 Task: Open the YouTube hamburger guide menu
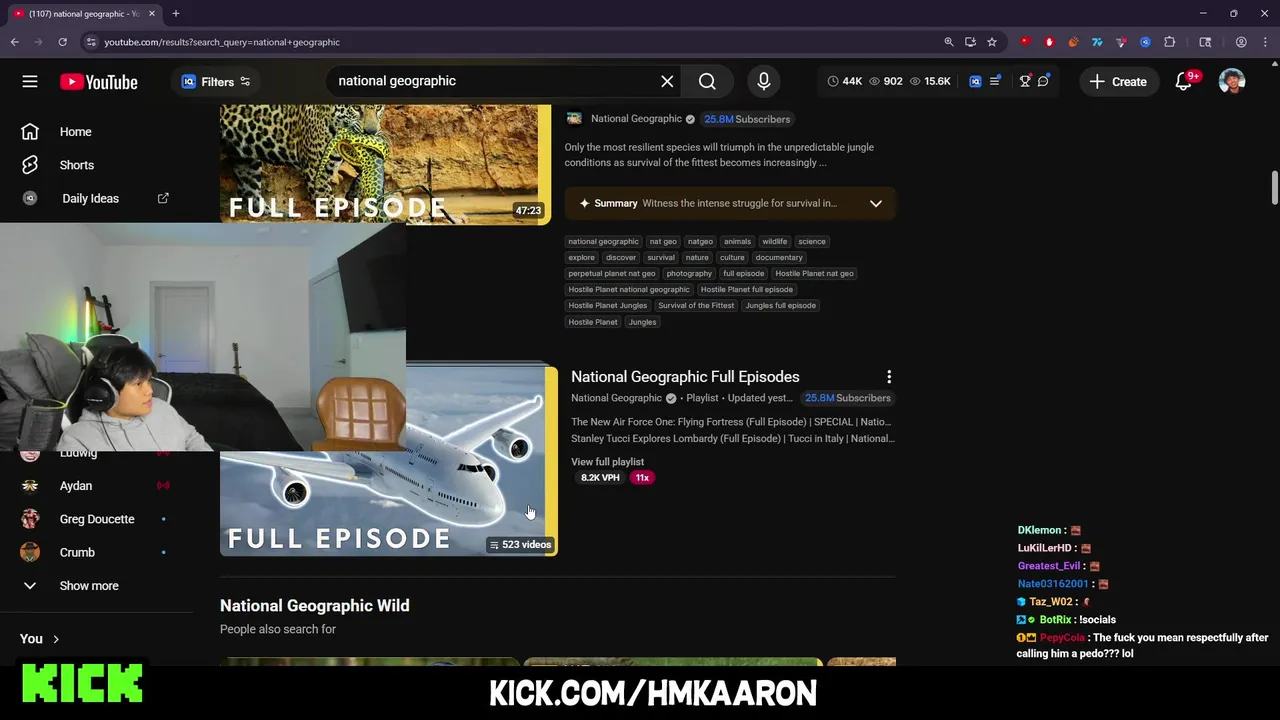(x=30, y=81)
